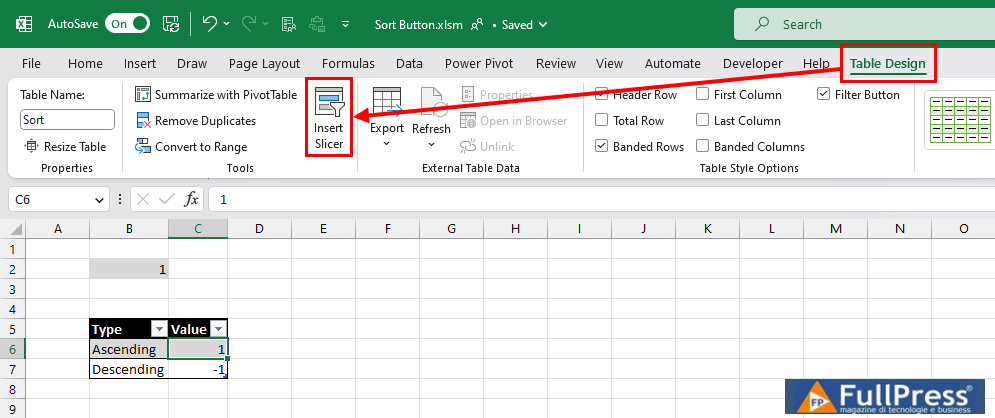Screen dimensions: 995x418
Task: Toggle the AutoSave switch
Action: point(127,23)
